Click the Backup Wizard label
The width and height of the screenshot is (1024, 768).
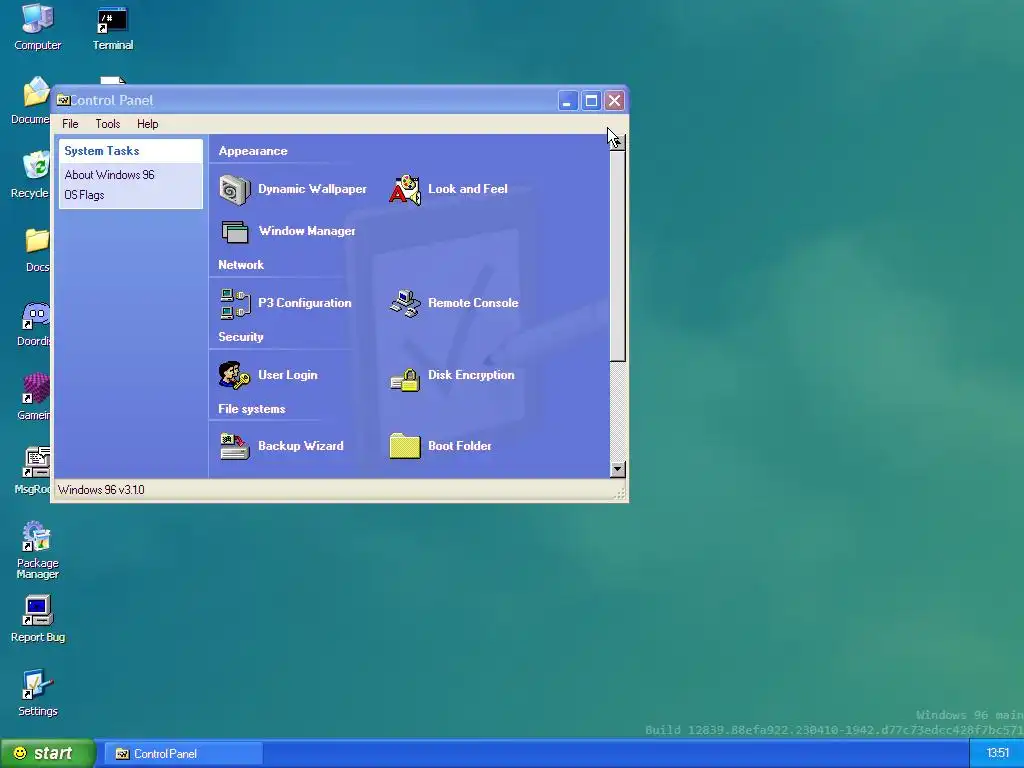coord(300,446)
